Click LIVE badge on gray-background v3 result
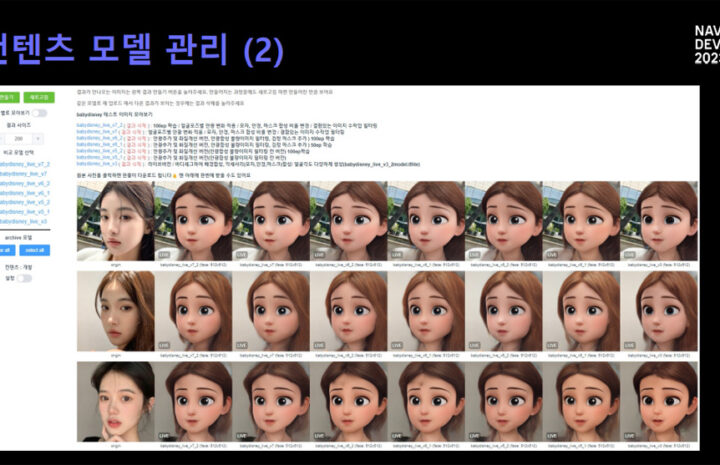This screenshot has height=465, width=720. (630, 435)
